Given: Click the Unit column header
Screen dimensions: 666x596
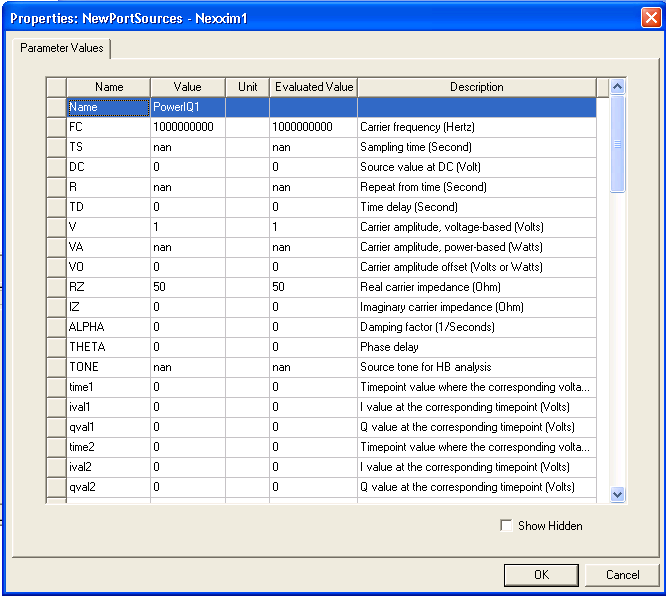Looking at the screenshot, I should point(247,87).
